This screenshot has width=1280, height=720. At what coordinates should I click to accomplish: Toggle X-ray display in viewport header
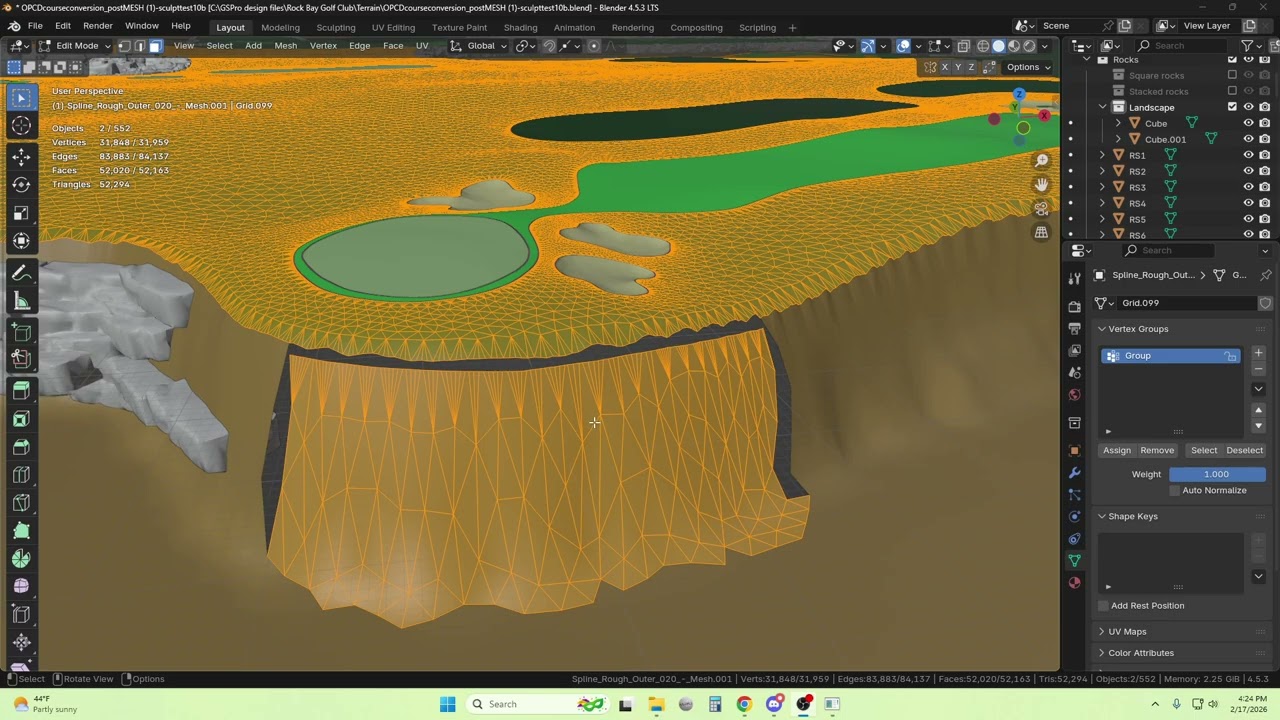tap(963, 46)
